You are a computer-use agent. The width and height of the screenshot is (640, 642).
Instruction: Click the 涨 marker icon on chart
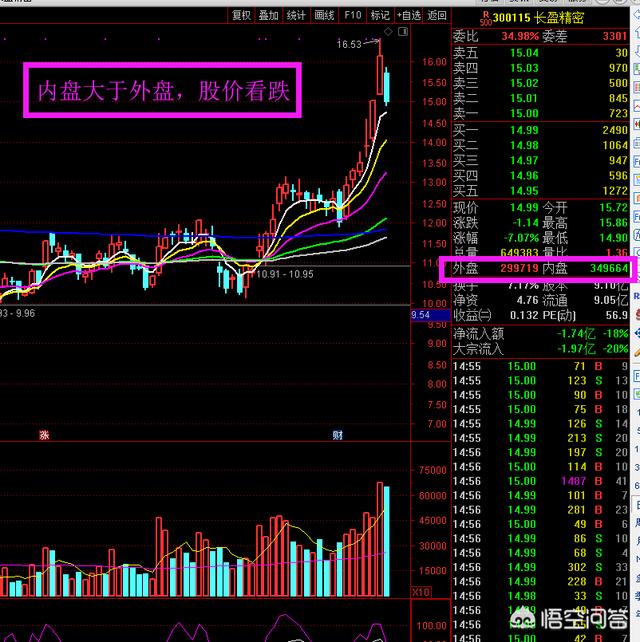44,435
